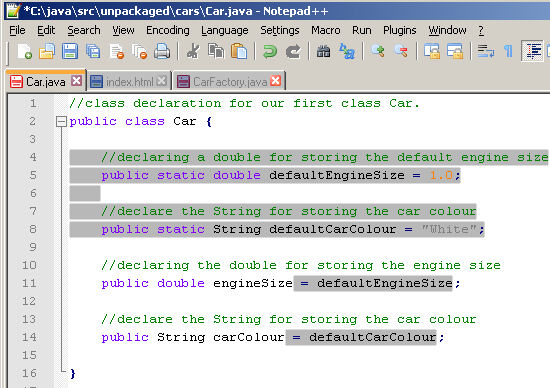Image resolution: width=550 pixels, height=388 pixels.
Task: Click defaultCarColour on line 8
Action: 333,229
